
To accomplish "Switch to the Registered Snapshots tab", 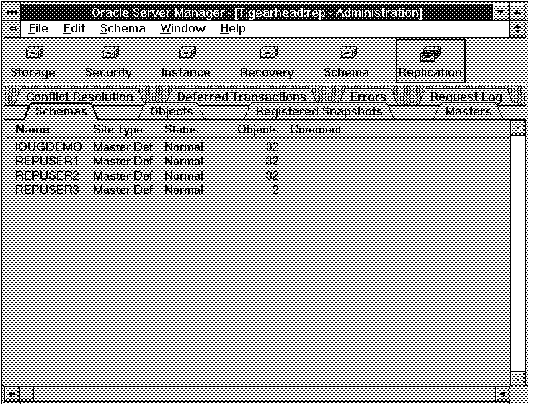I will 319,111.
